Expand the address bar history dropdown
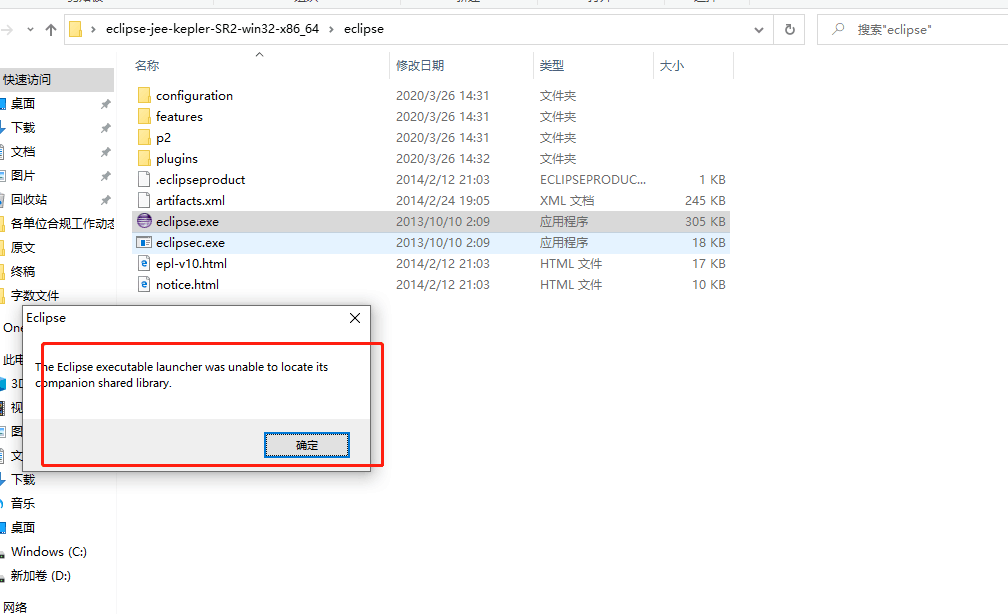The height and width of the screenshot is (614, 1008). (x=759, y=30)
